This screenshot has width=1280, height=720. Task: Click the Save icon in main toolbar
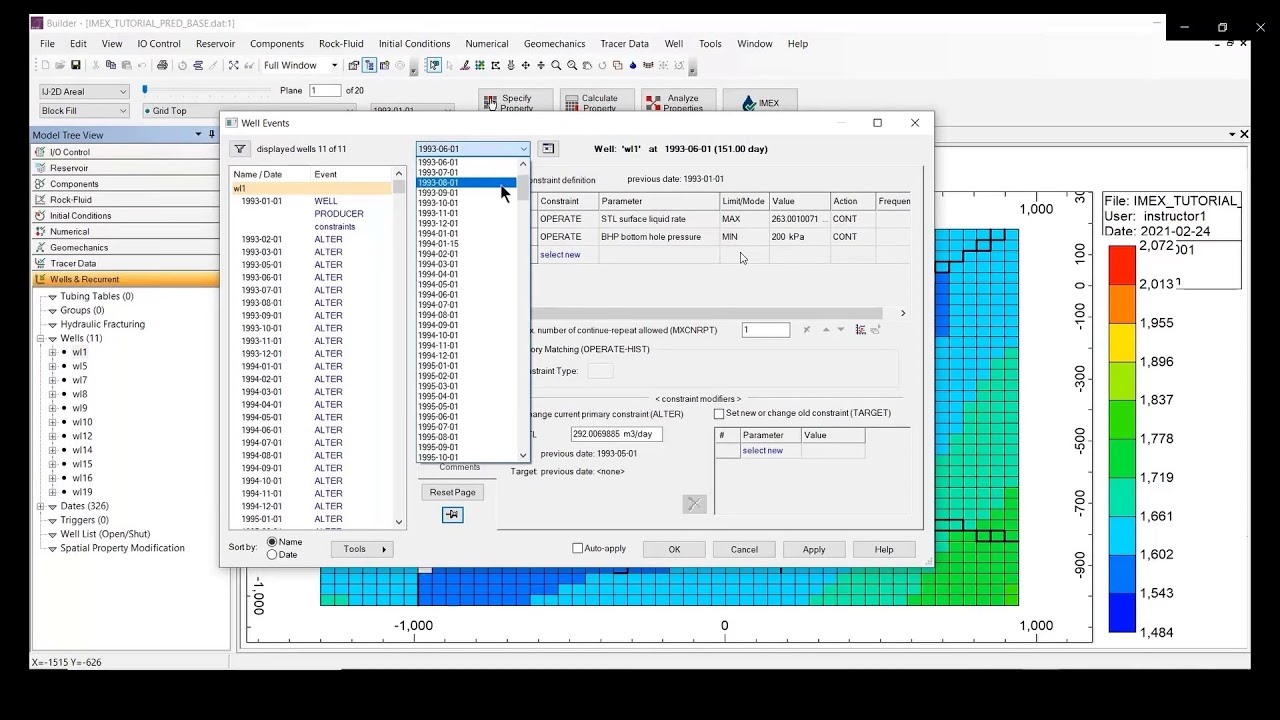(75, 66)
